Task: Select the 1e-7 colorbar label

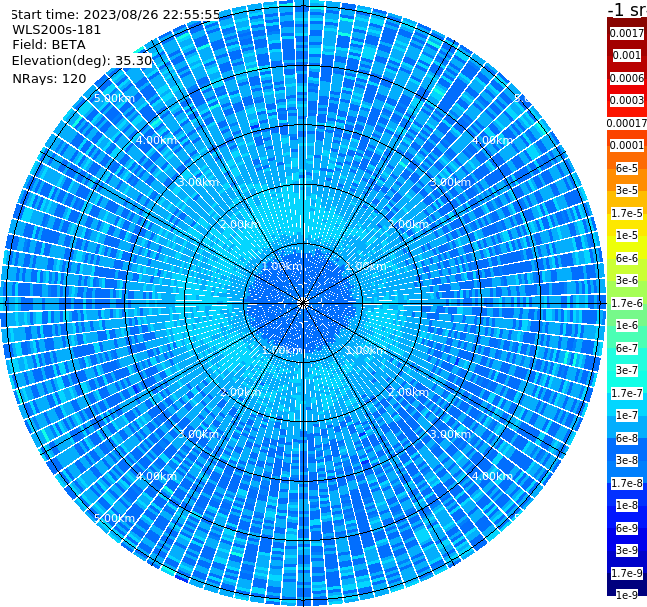Action: pyautogui.click(x=627, y=415)
